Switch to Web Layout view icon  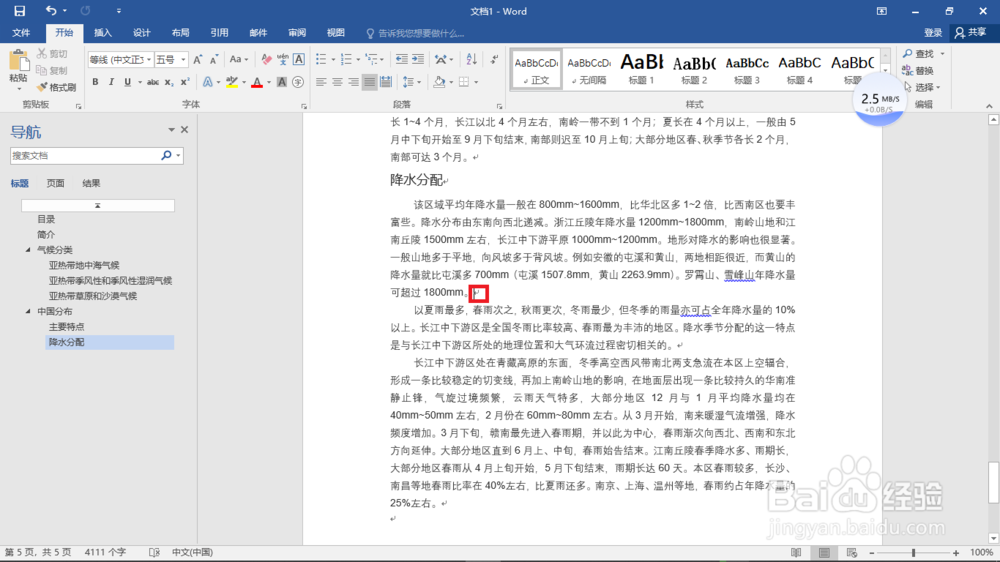(x=852, y=552)
